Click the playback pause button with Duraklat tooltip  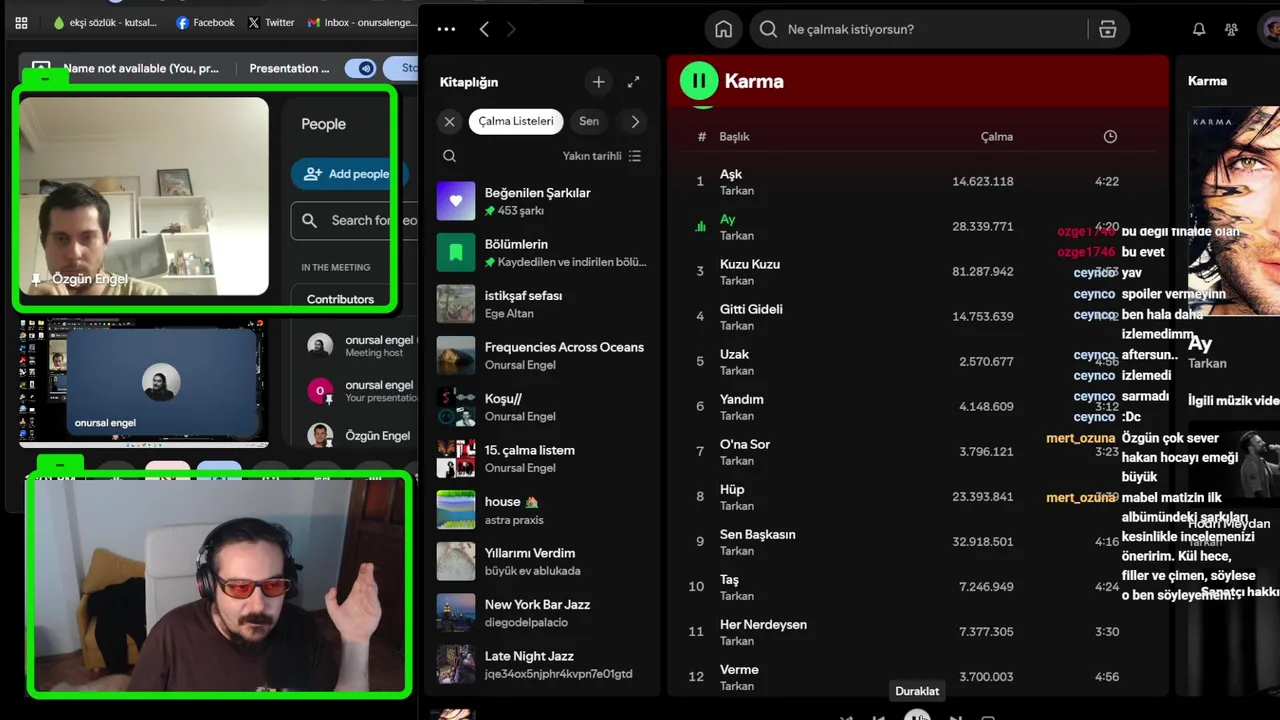tap(917, 715)
